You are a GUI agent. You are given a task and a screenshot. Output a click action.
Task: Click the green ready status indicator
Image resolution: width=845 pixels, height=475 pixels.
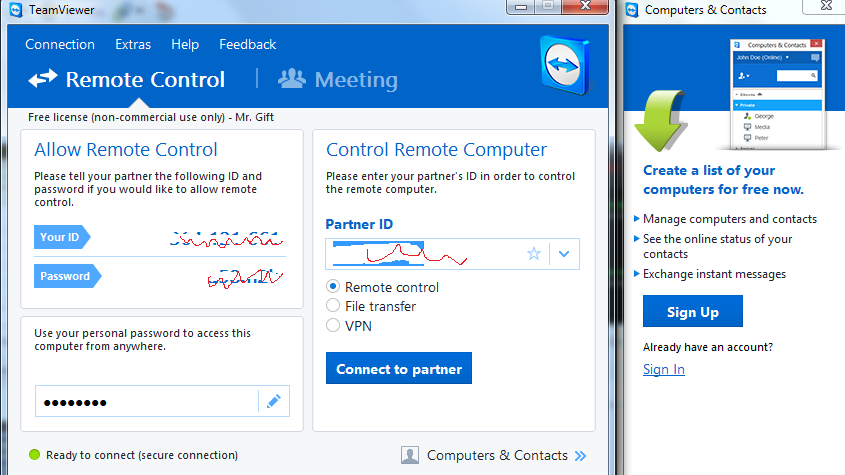(x=34, y=455)
